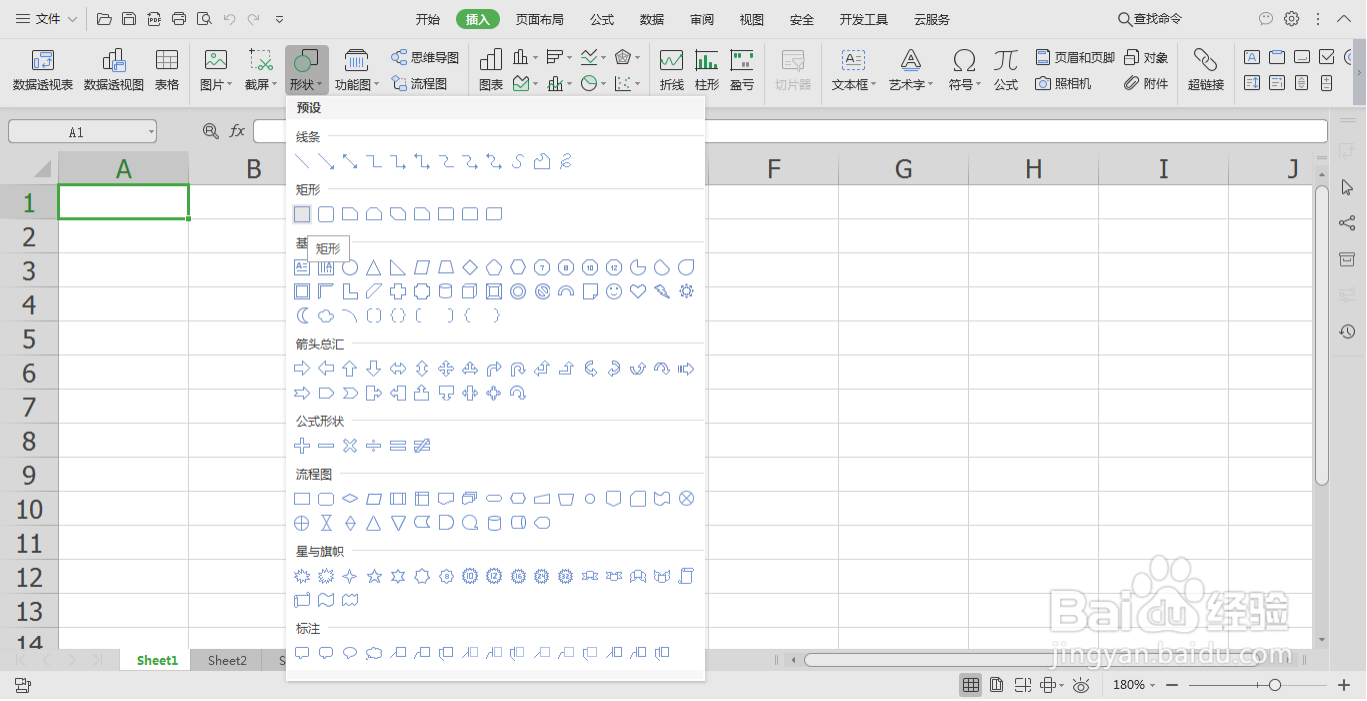Image resolution: width=1367 pixels, height=701 pixels.
Task: Insert a 折线 sparkline
Action: coord(672,71)
